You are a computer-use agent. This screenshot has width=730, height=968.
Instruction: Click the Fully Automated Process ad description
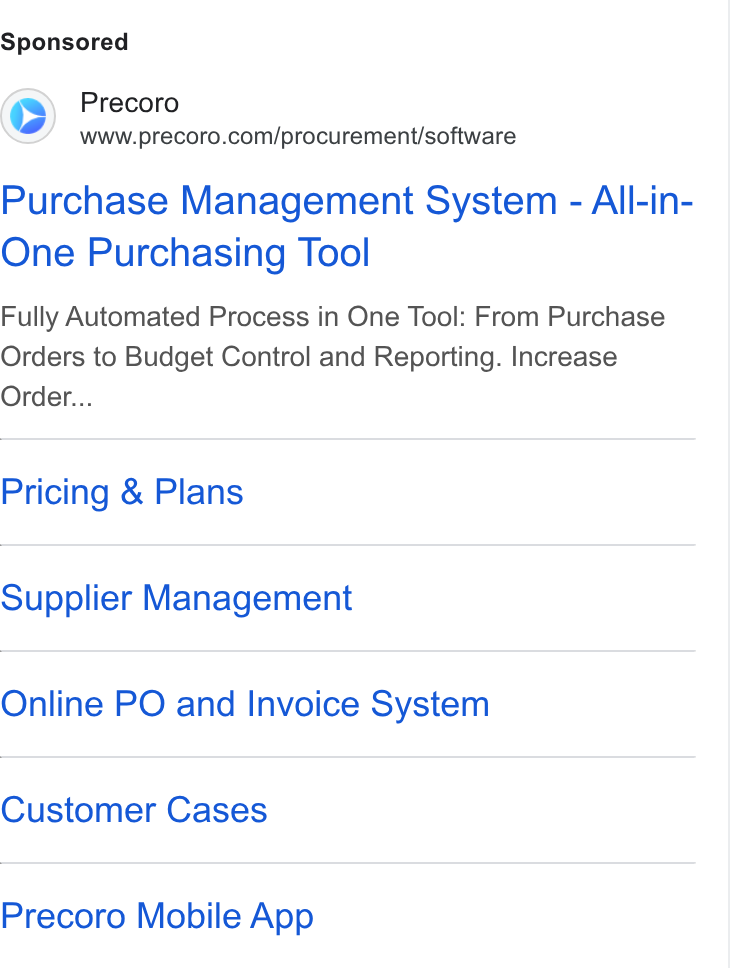tap(333, 357)
